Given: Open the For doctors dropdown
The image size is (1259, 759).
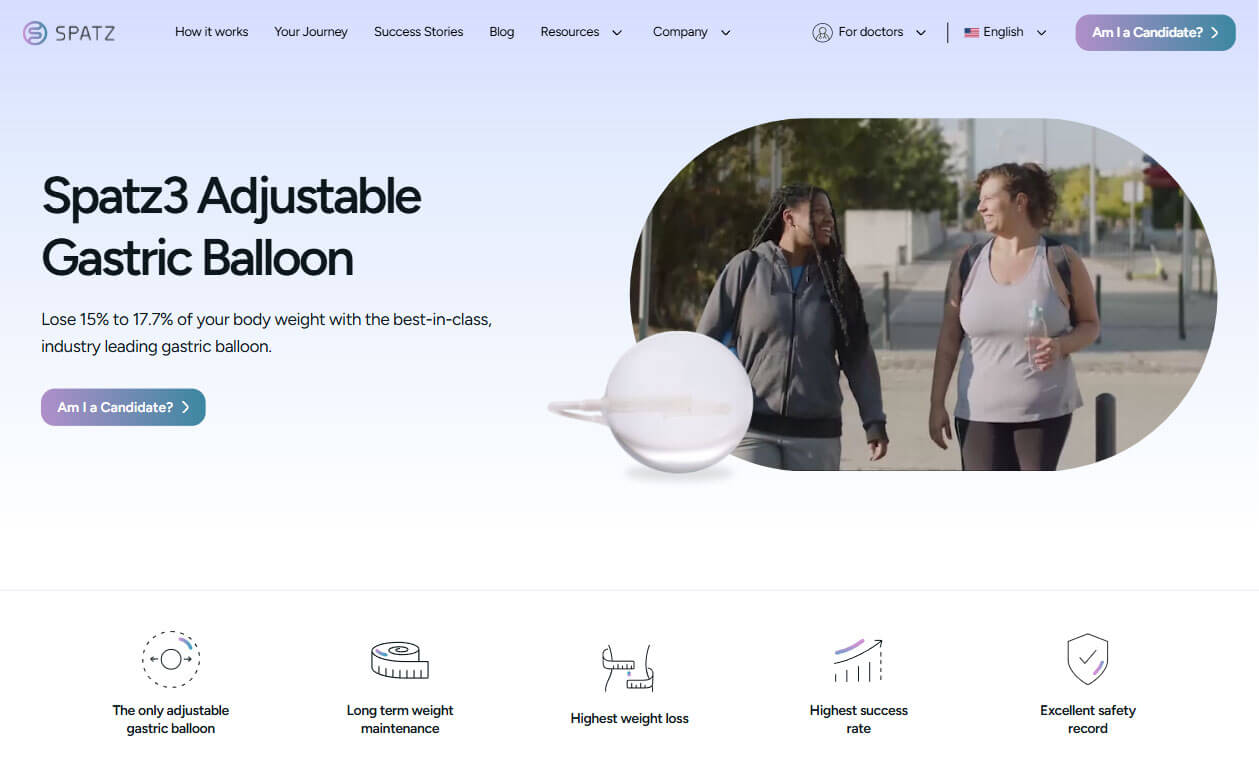Looking at the screenshot, I should click(x=870, y=32).
